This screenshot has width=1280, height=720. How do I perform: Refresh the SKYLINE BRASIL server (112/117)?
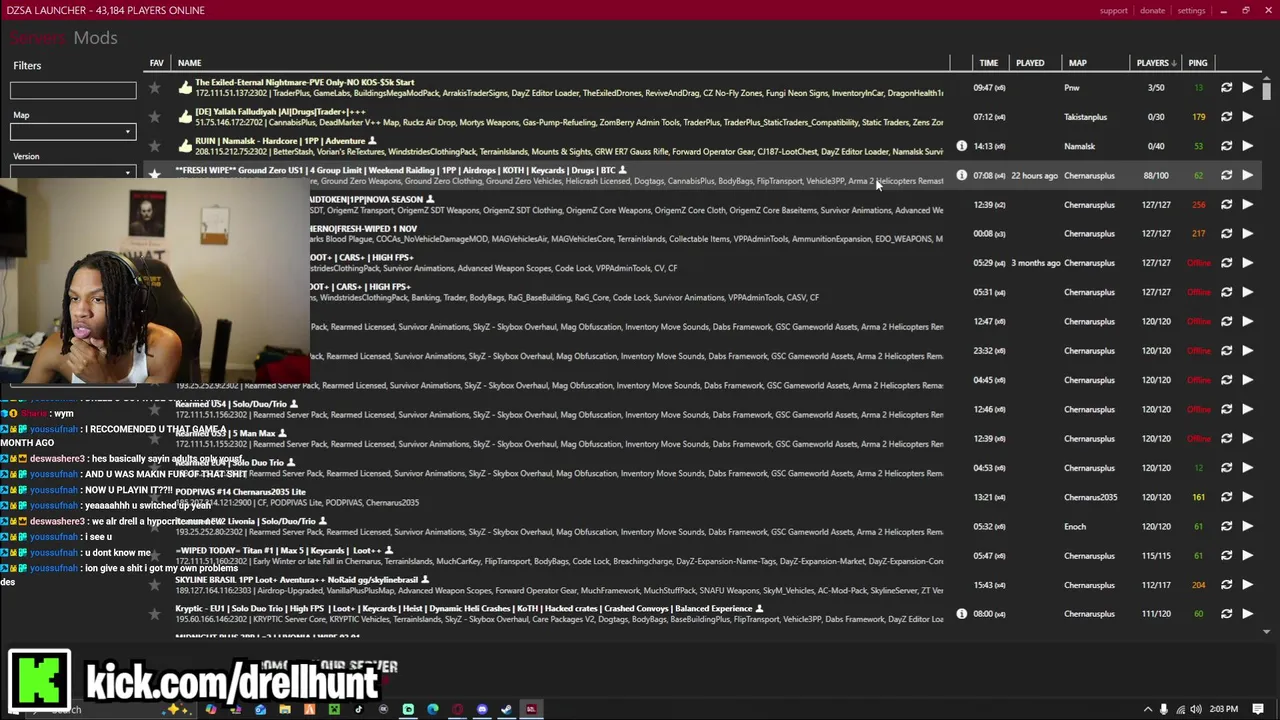[x=1226, y=585]
